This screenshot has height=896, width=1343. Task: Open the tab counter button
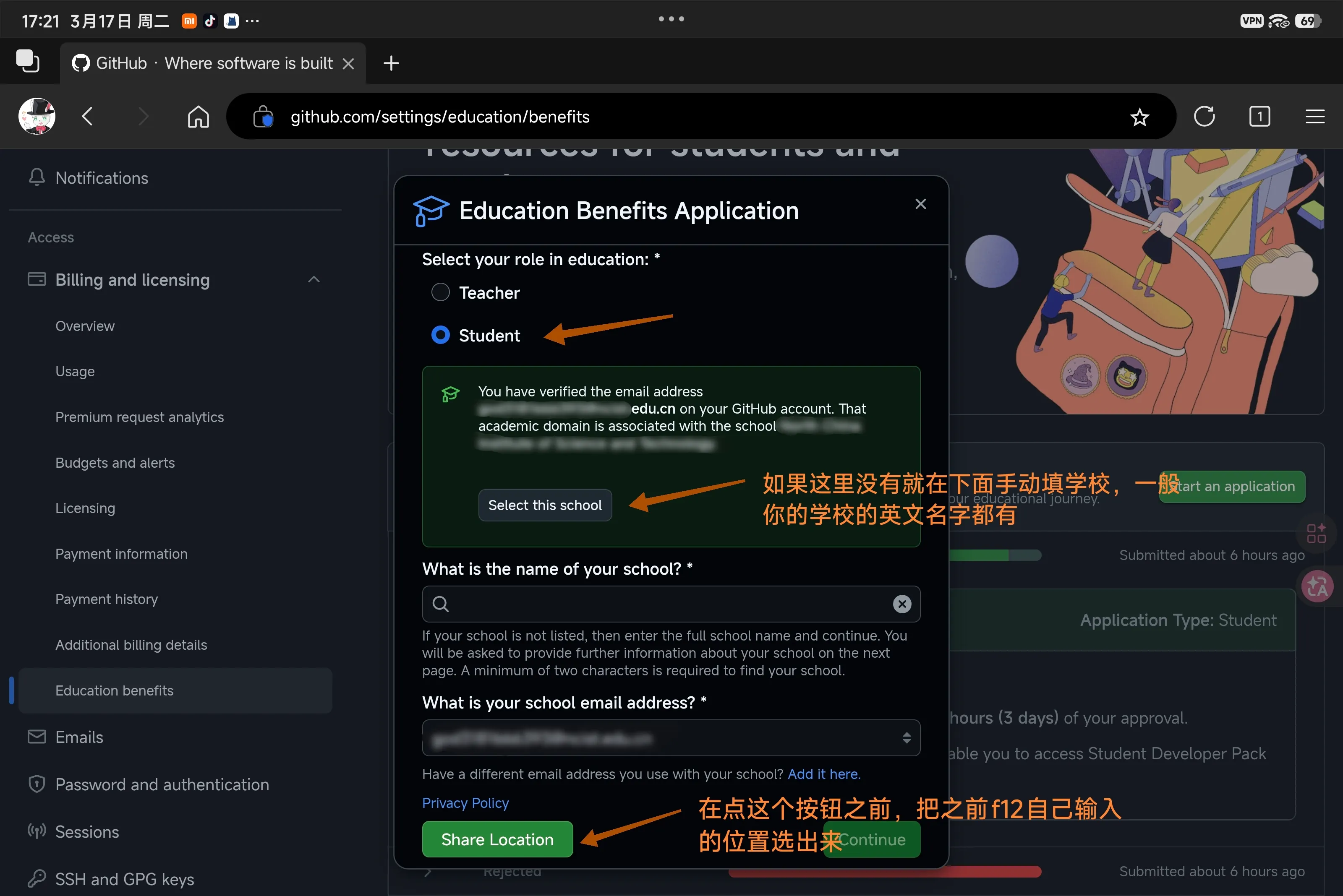click(x=1259, y=117)
